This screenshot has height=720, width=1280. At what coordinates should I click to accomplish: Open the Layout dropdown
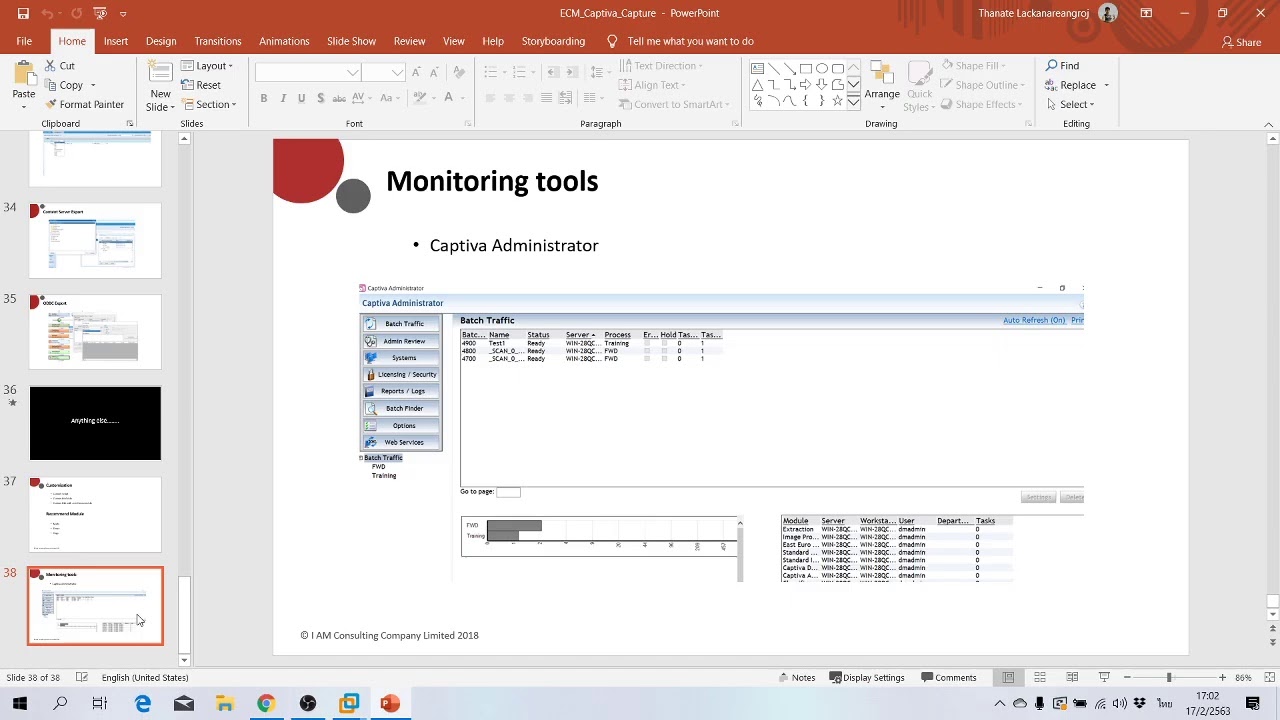[208, 66]
